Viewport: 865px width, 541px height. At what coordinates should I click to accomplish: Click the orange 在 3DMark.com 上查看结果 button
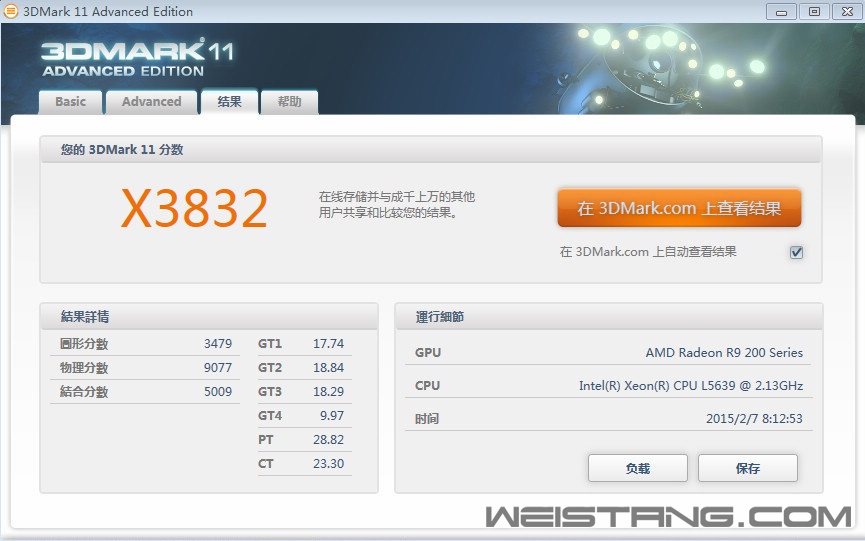[679, 208]
